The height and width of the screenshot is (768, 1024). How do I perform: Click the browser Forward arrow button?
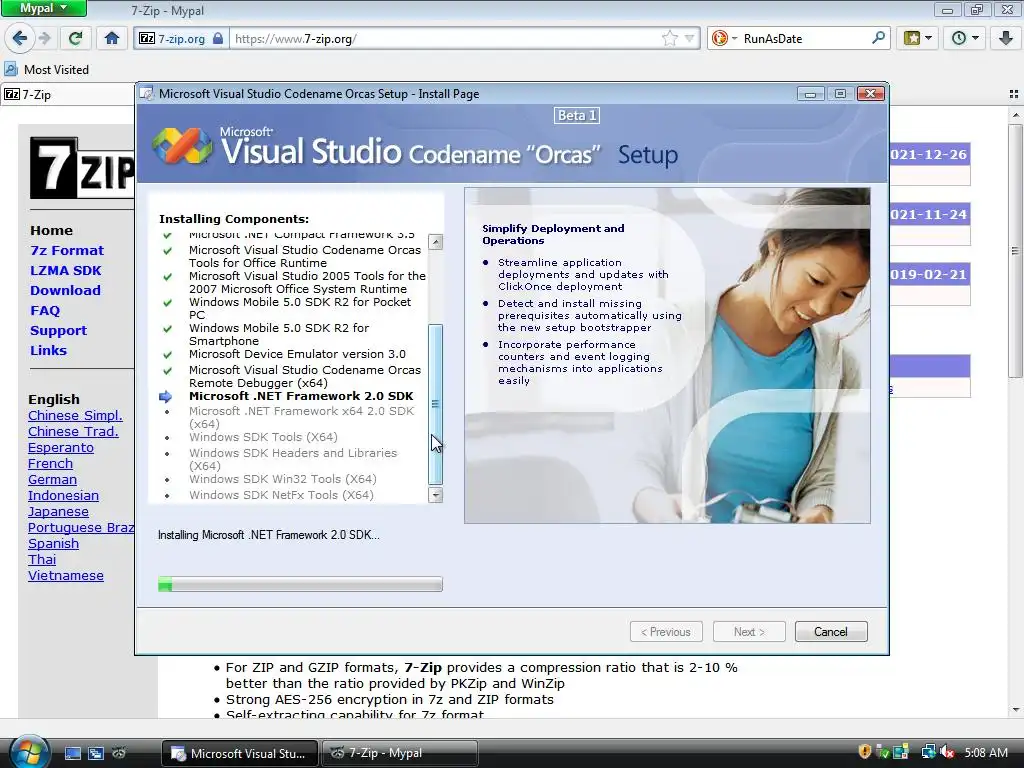tap(44, 39)
